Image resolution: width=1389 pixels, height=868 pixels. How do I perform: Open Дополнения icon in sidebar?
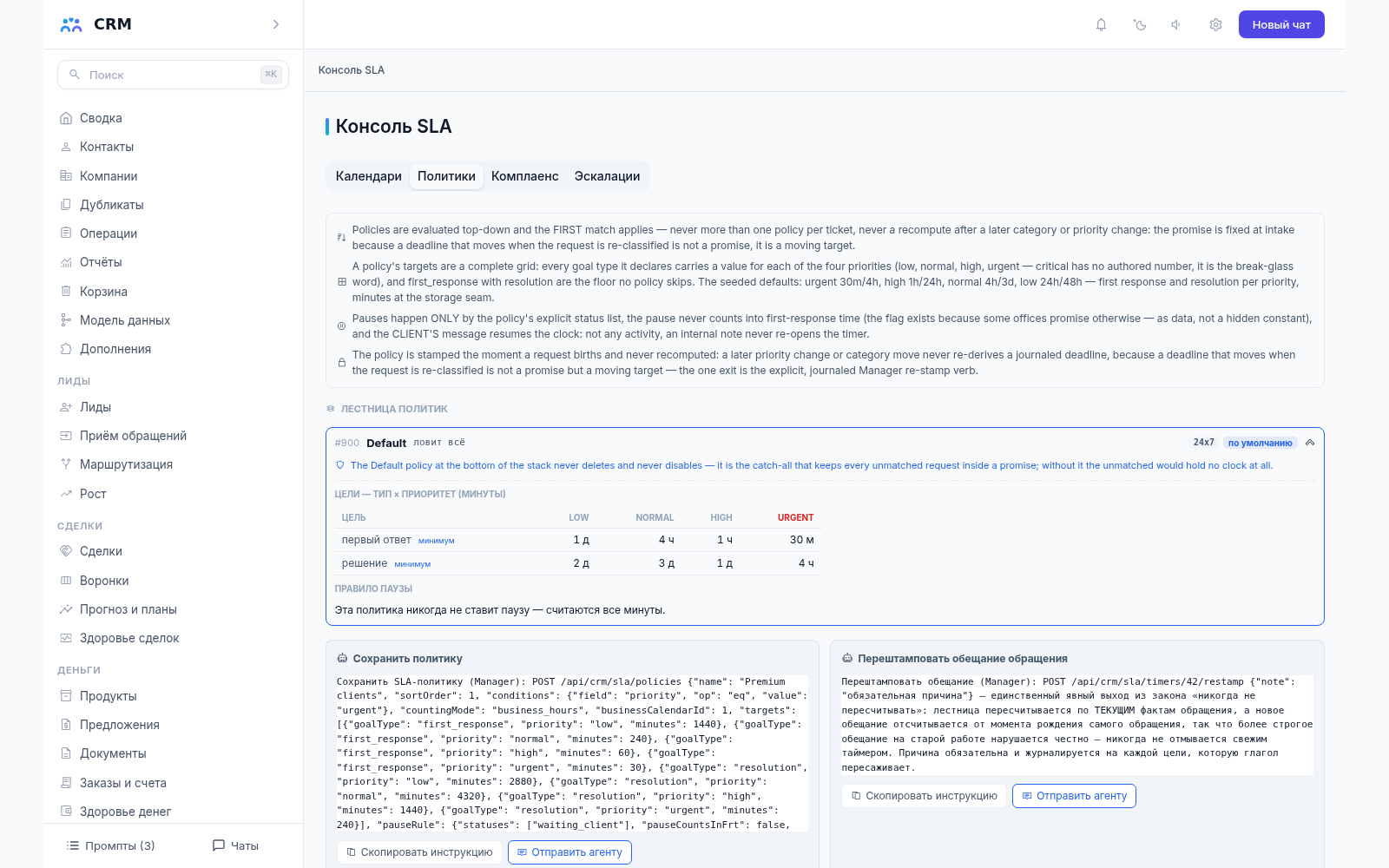pyautogui.click(x=66, y=349)
